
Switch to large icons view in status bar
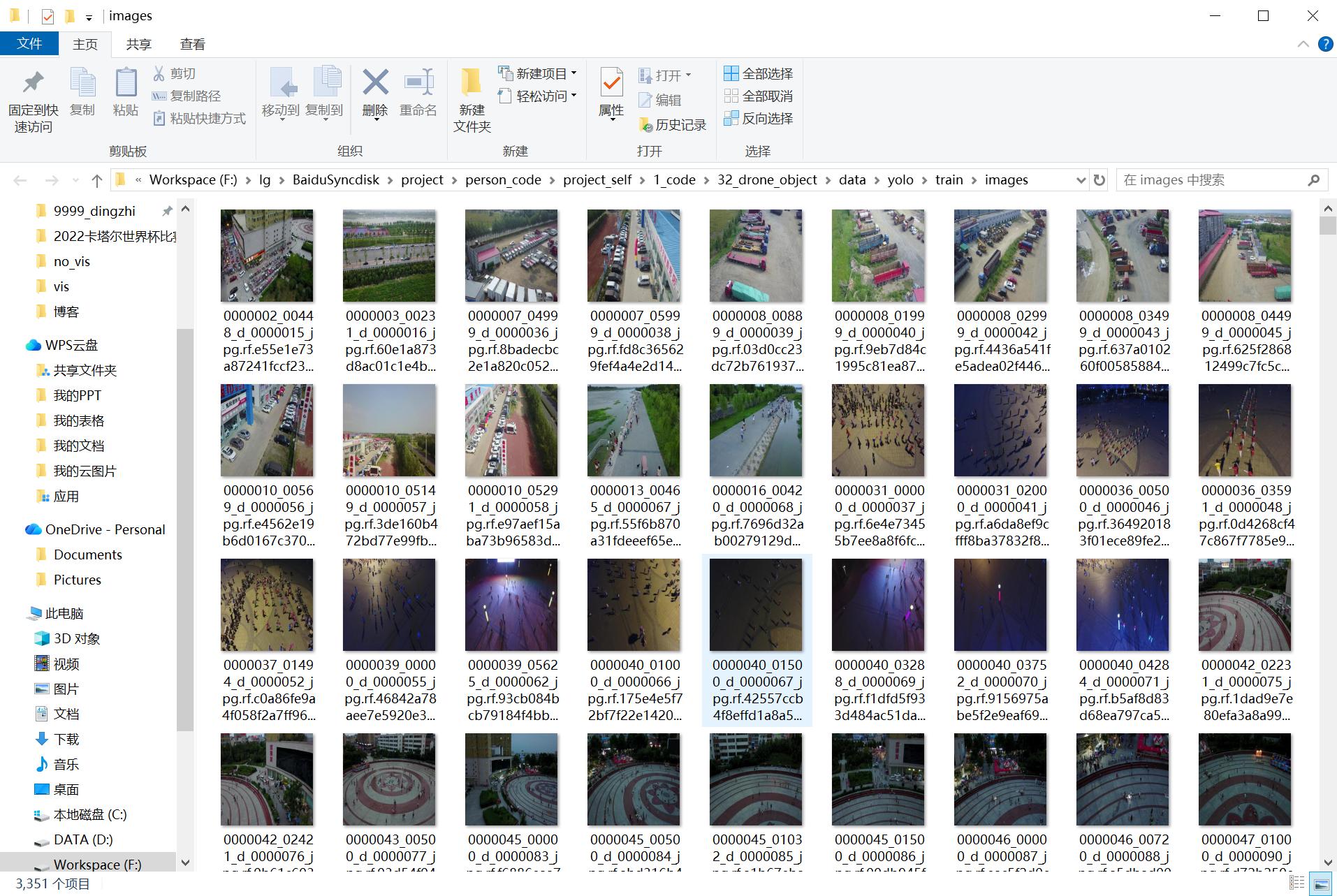point(1321,884)
